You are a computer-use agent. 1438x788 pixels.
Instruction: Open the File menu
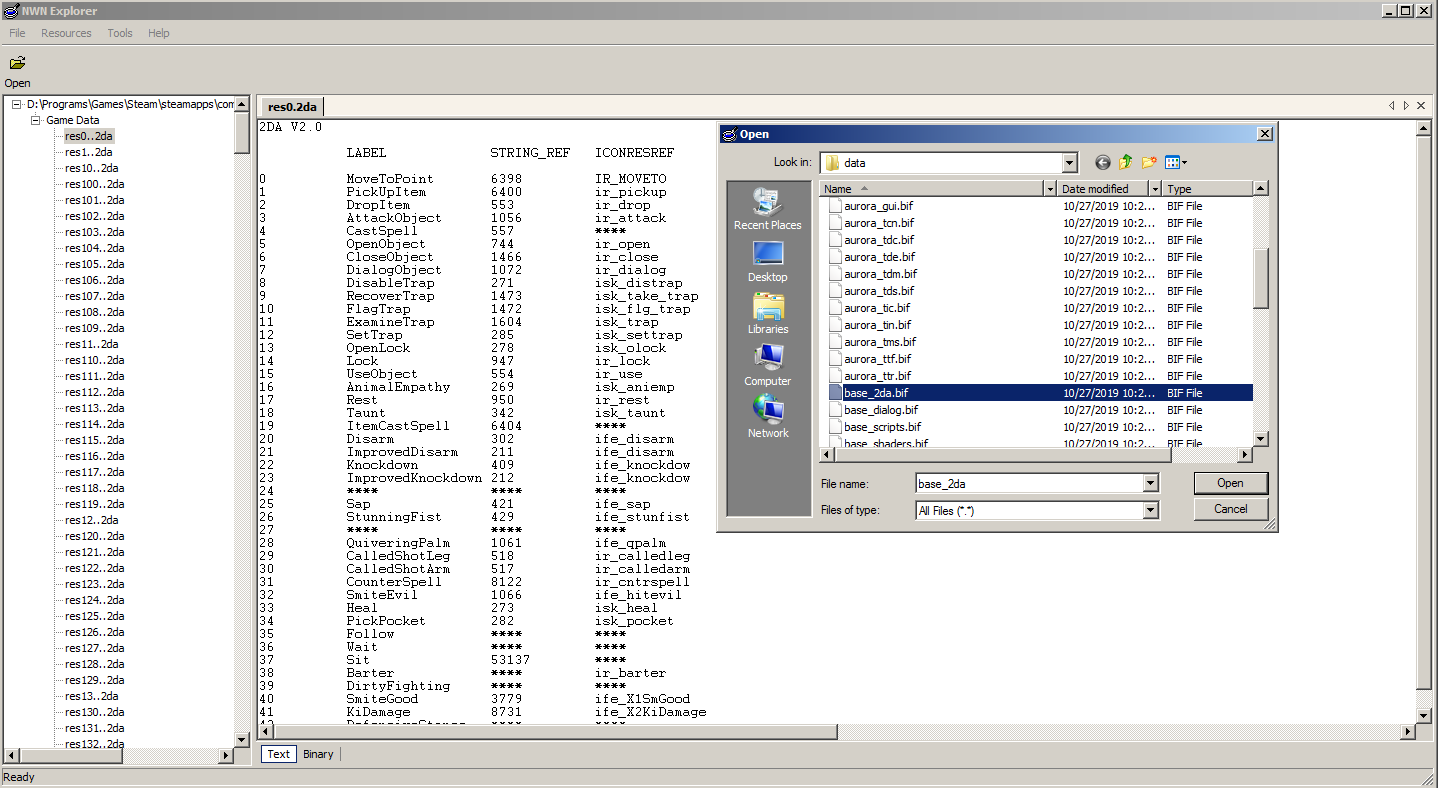18,33
